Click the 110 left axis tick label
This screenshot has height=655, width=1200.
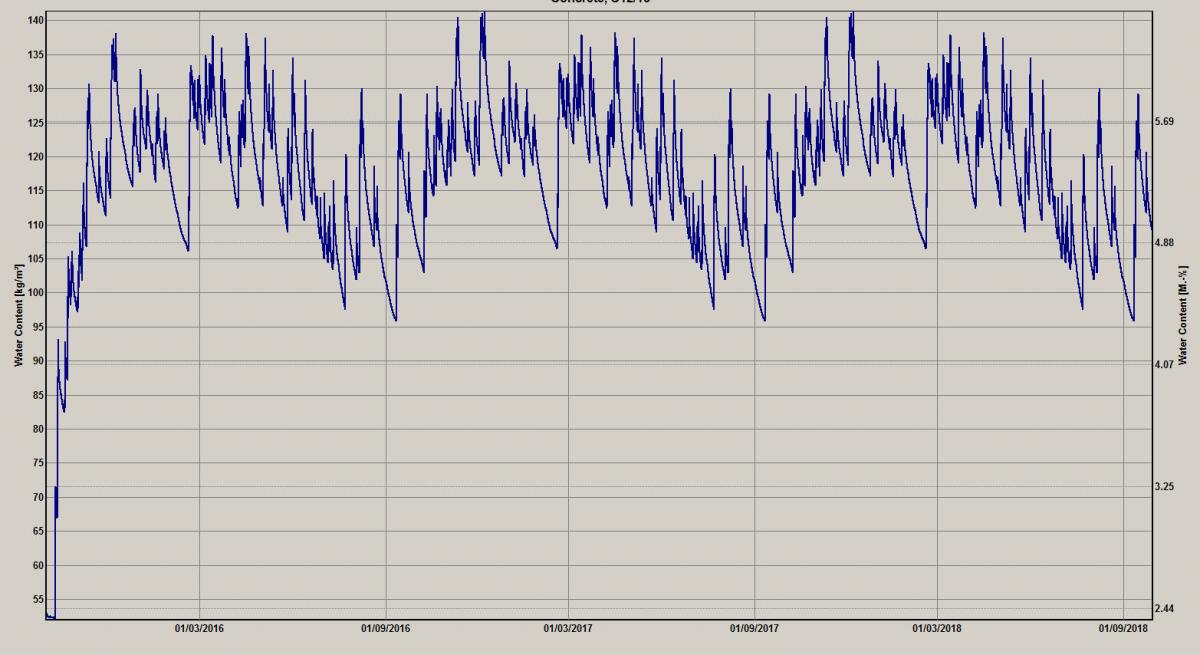[35, 225]
